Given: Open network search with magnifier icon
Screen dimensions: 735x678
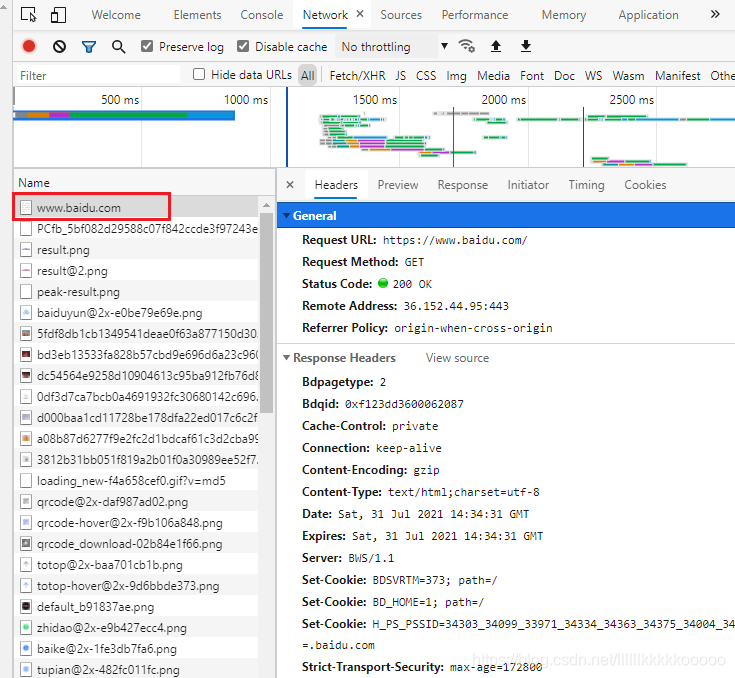Looking at the screenshot, I should [119, 46].
